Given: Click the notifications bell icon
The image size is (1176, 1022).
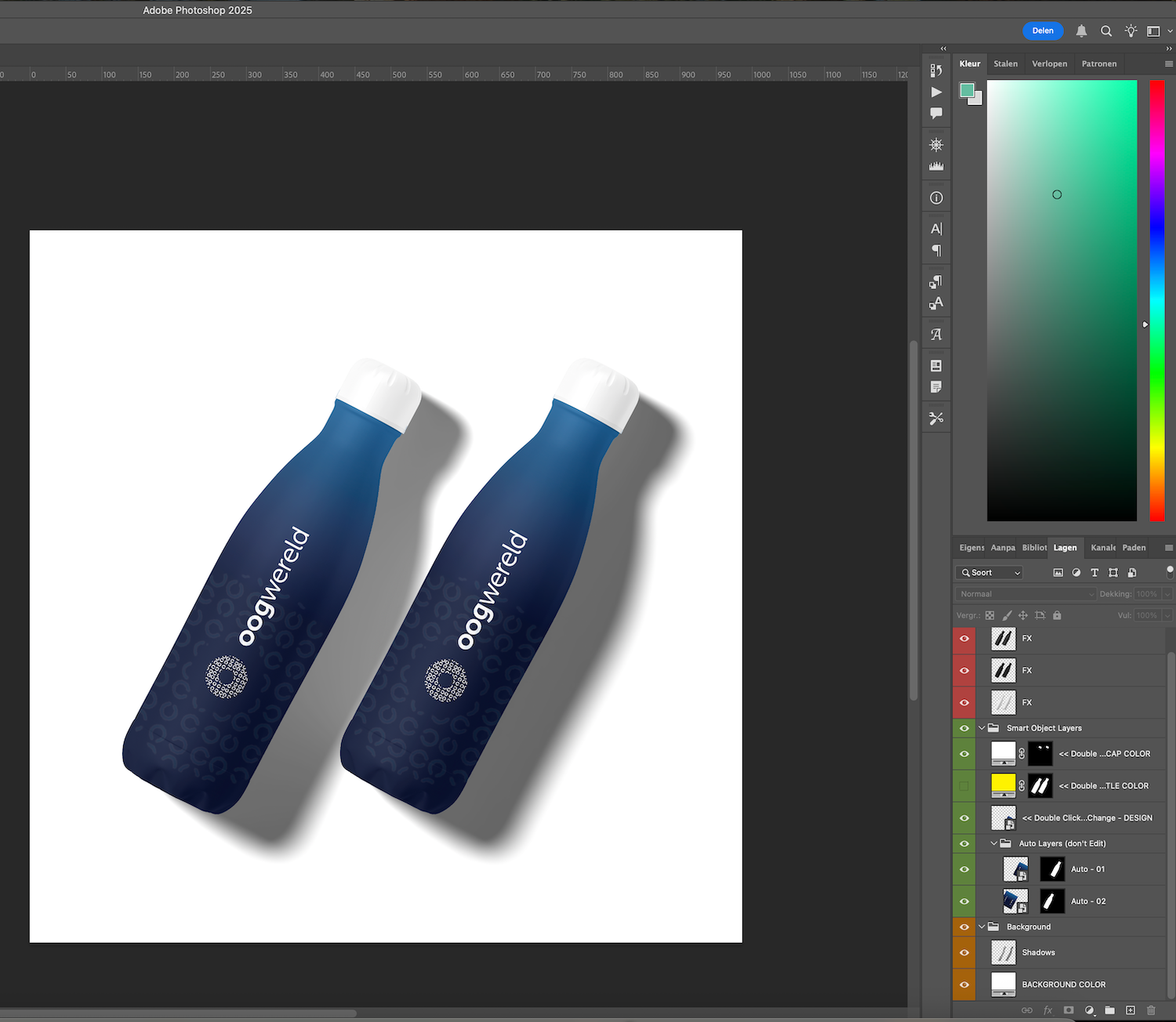Looking at the screenshot, I should click(x=1081, y=31).
